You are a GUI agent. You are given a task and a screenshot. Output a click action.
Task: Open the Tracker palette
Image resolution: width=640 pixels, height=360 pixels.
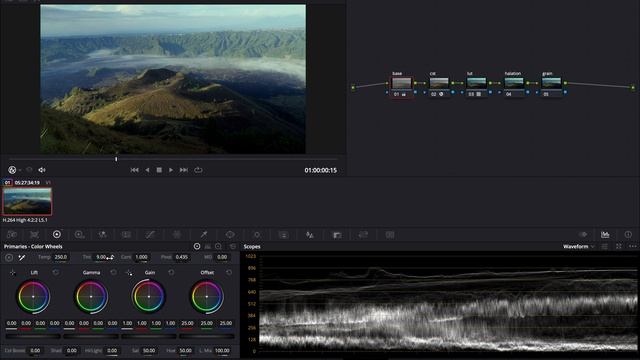pos(257,235)
